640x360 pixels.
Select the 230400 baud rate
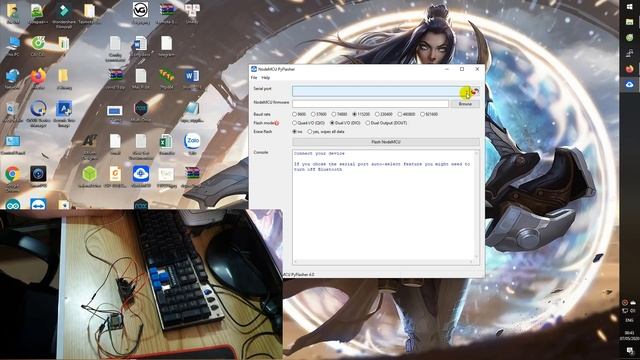pos(384,114)
